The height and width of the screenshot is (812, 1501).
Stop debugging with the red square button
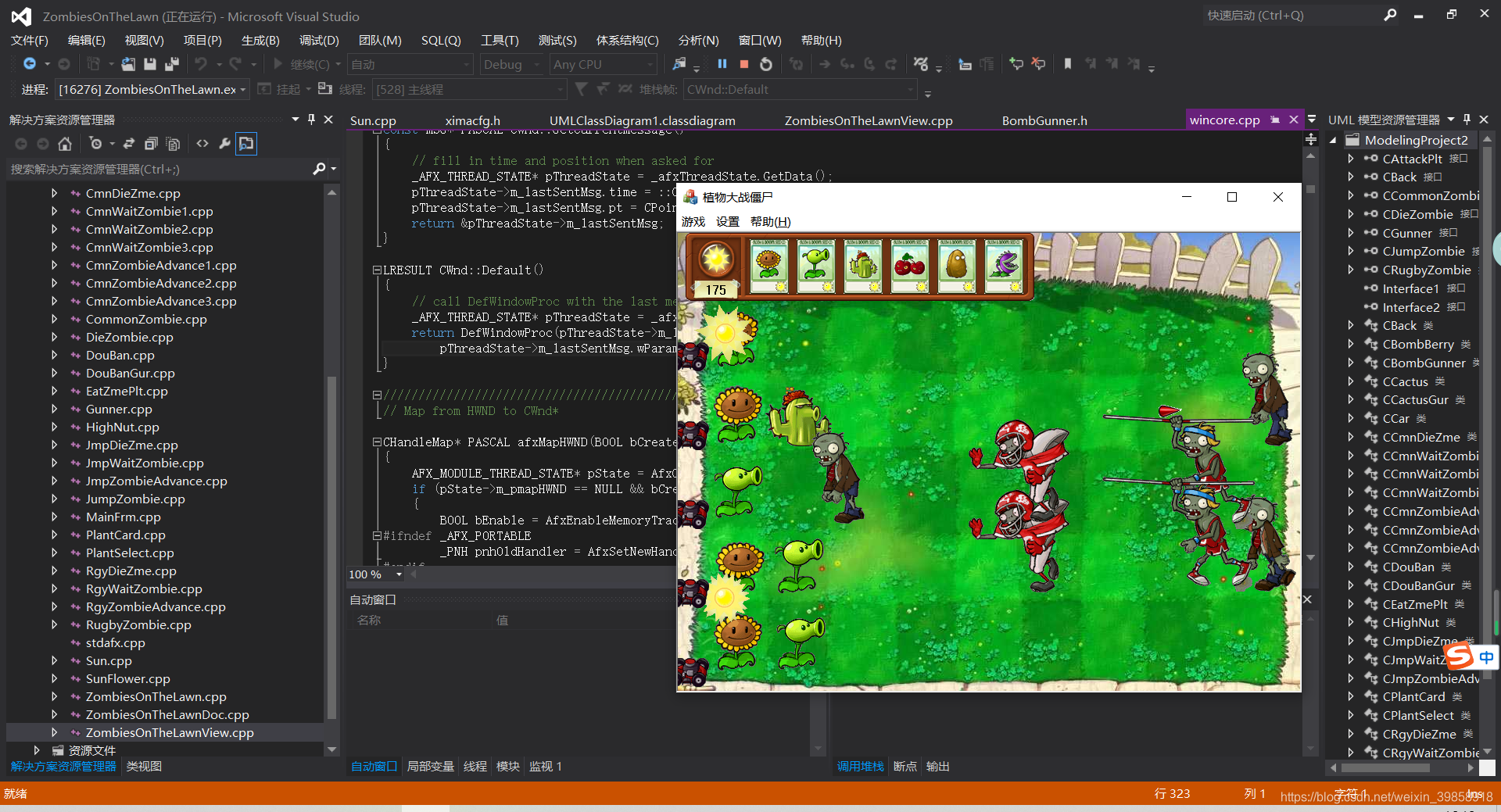click(744, 64)
